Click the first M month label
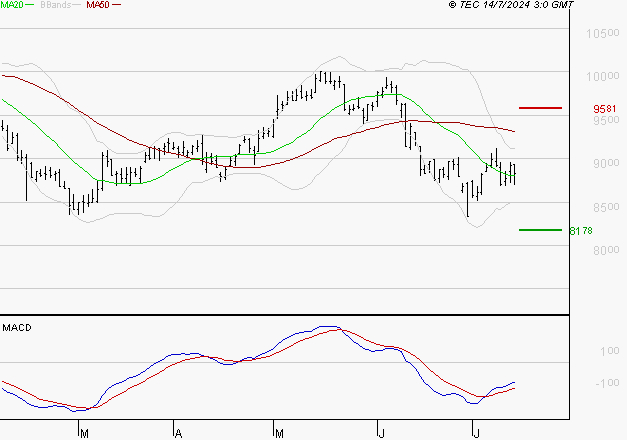627x440 pixels. (x=84, y=434)
